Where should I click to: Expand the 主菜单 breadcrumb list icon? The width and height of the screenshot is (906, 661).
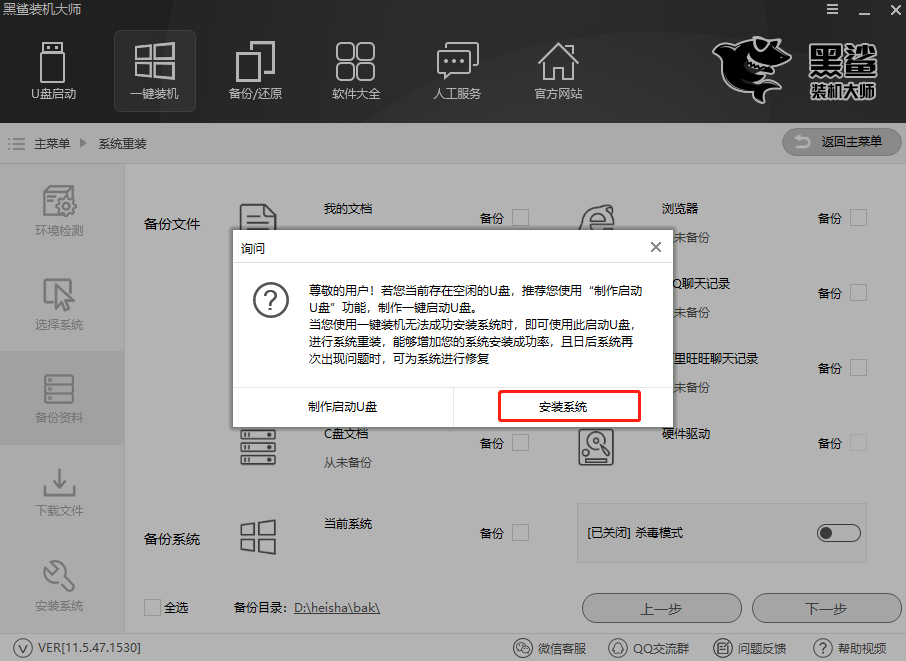click(x=17, y=142)
